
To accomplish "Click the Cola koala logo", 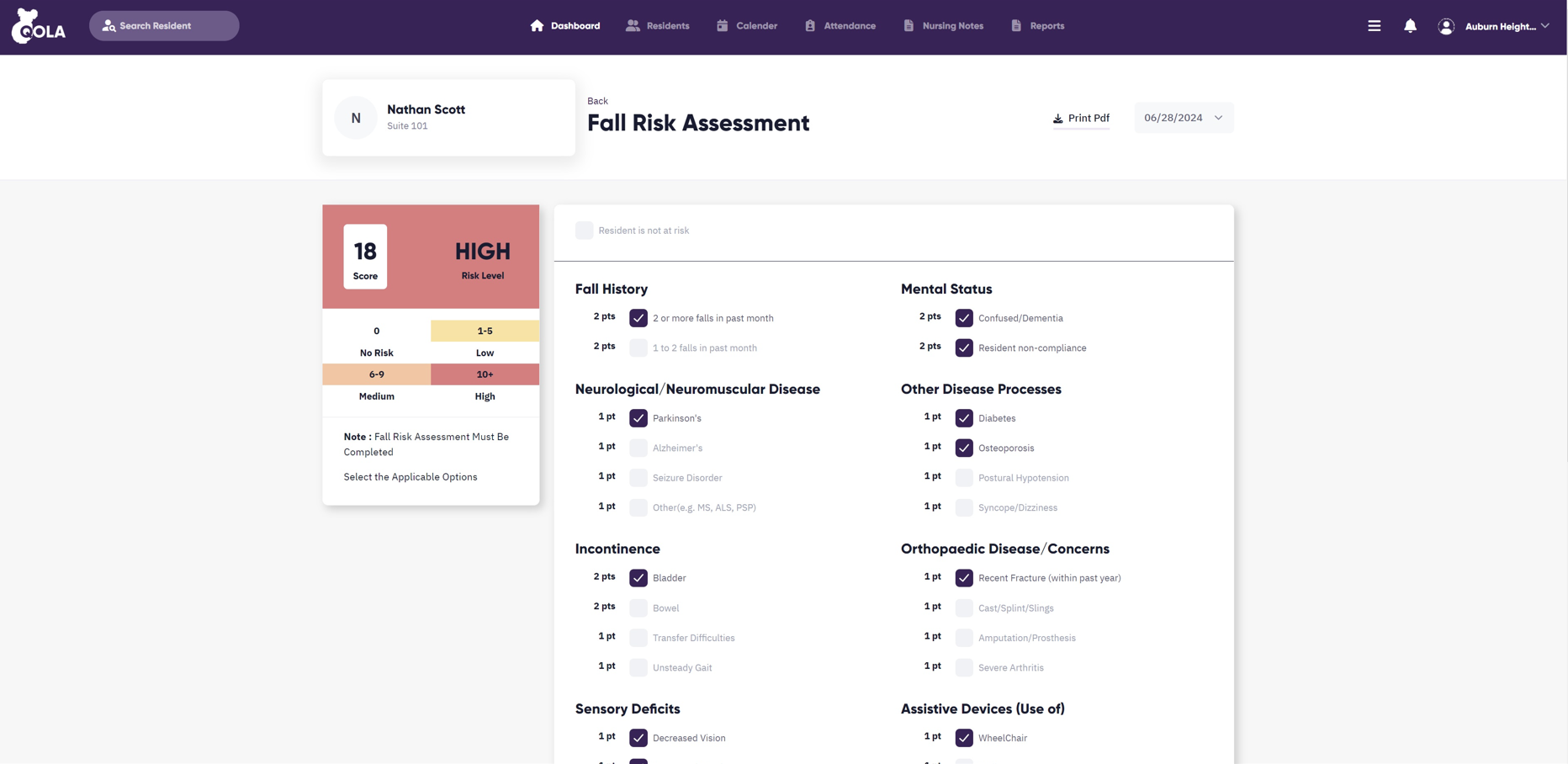I will coord(38,26).
